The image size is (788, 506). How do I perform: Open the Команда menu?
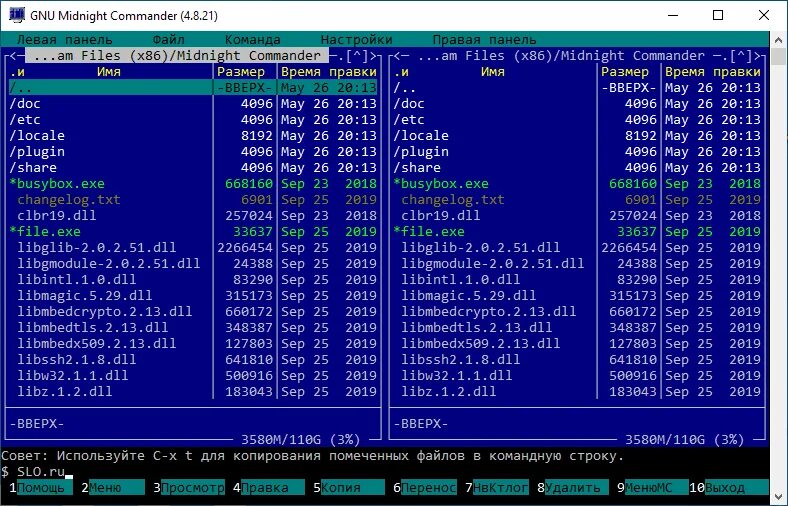click(x=253, y=39)
